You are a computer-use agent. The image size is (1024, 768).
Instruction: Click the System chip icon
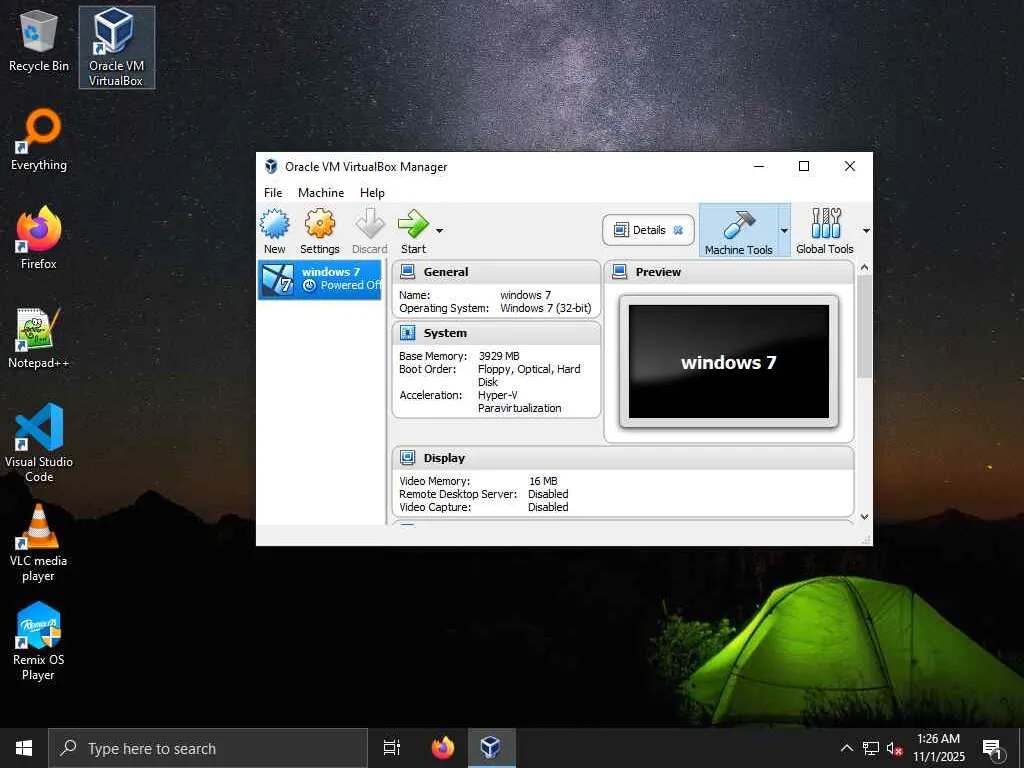[x=408, y=333]
